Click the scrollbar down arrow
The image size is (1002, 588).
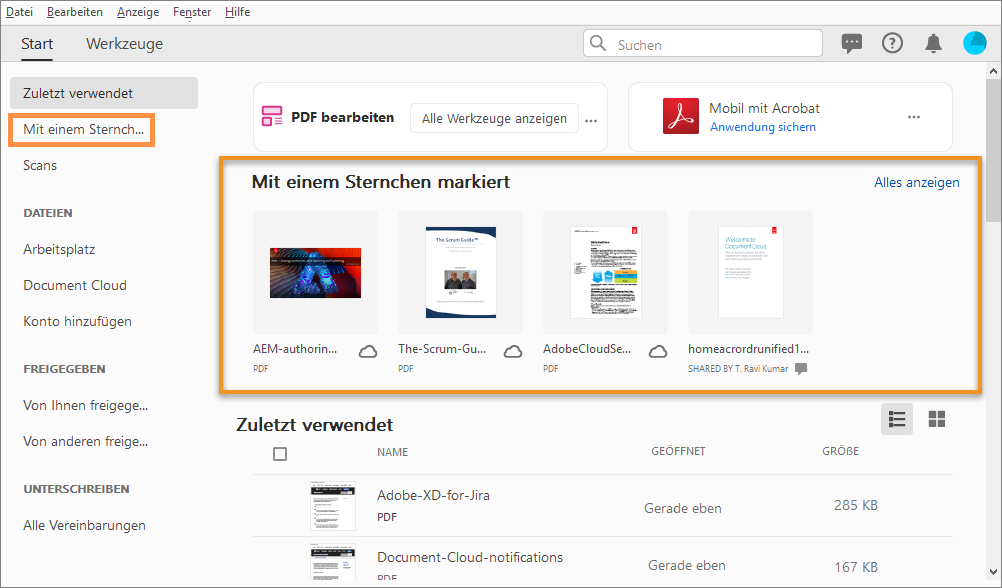993,571
